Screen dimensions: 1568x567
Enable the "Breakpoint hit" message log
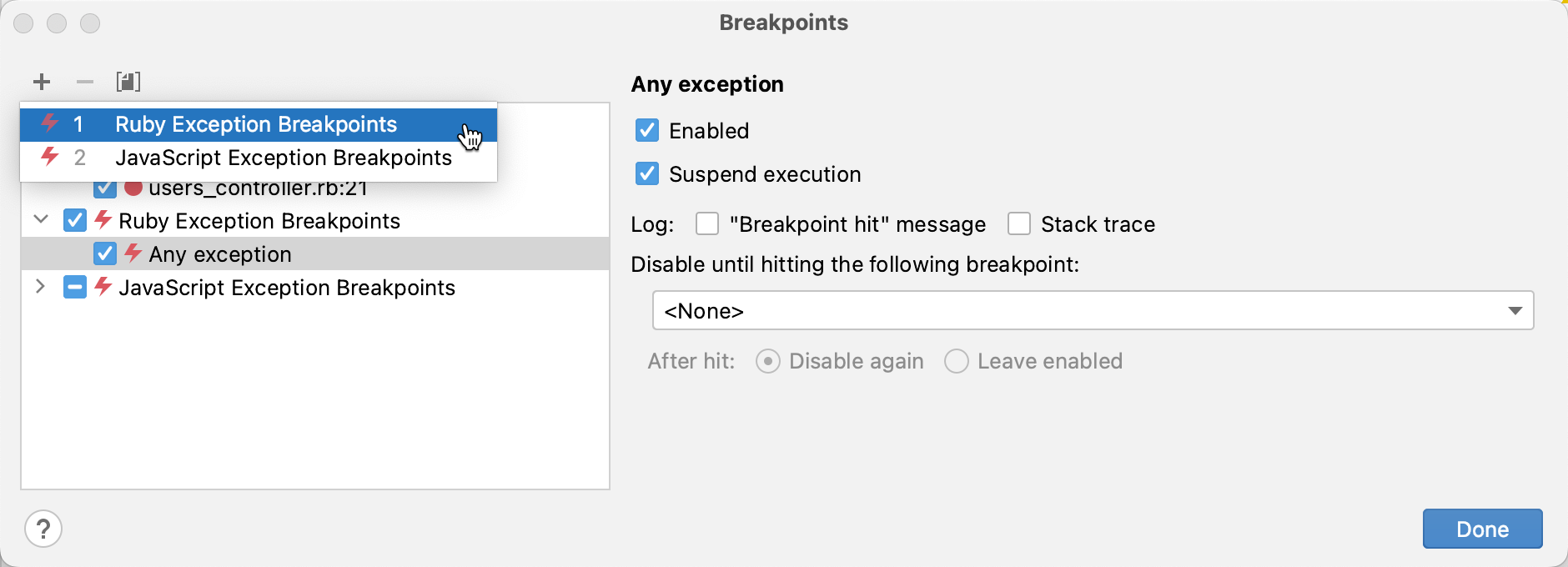pyautogui.click(x=708, y=223)
